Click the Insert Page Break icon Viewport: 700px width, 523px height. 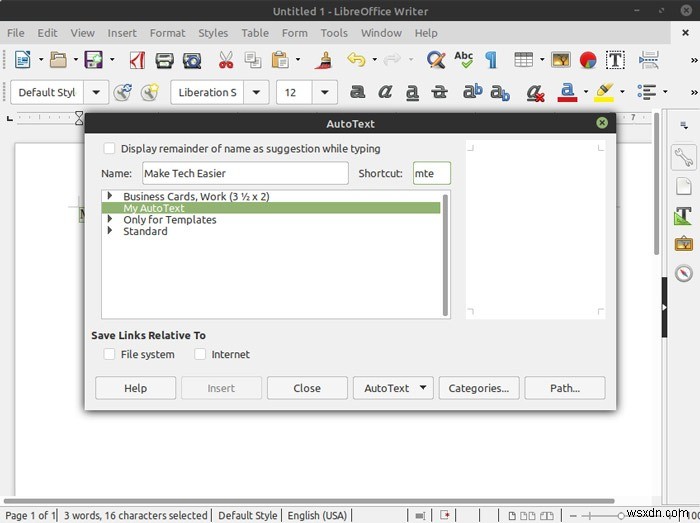coord(649,60)
